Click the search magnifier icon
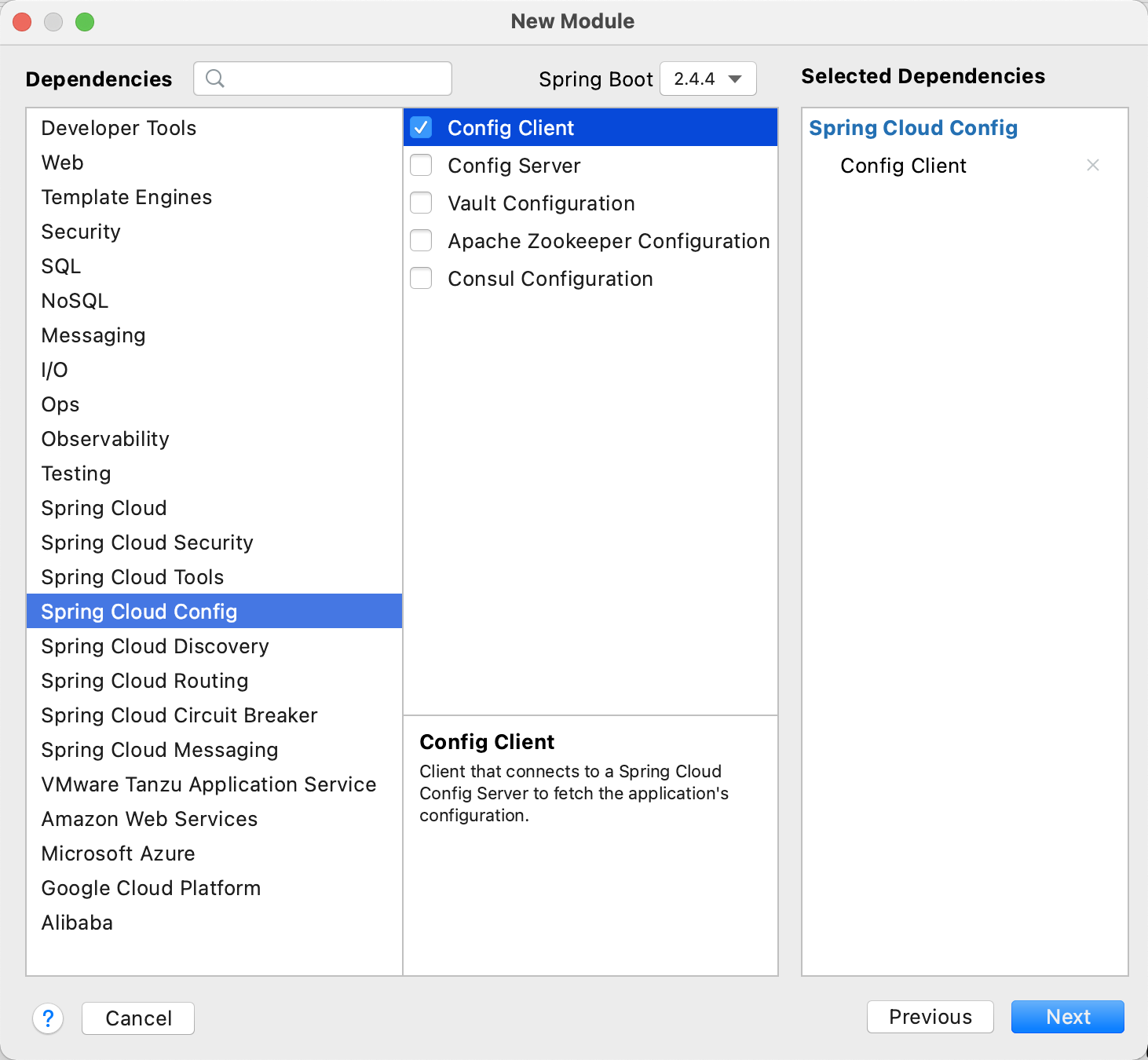Viewport: 1148px width, 1060px height. point(214,79)
